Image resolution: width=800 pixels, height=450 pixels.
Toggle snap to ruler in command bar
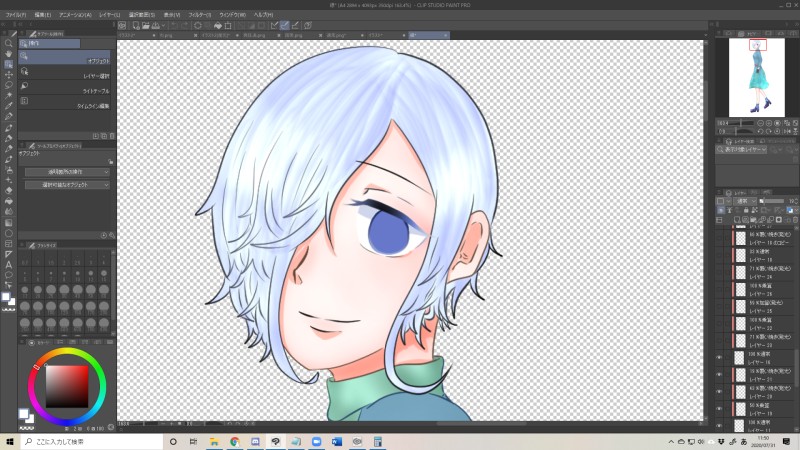click(x=274, y=25)
